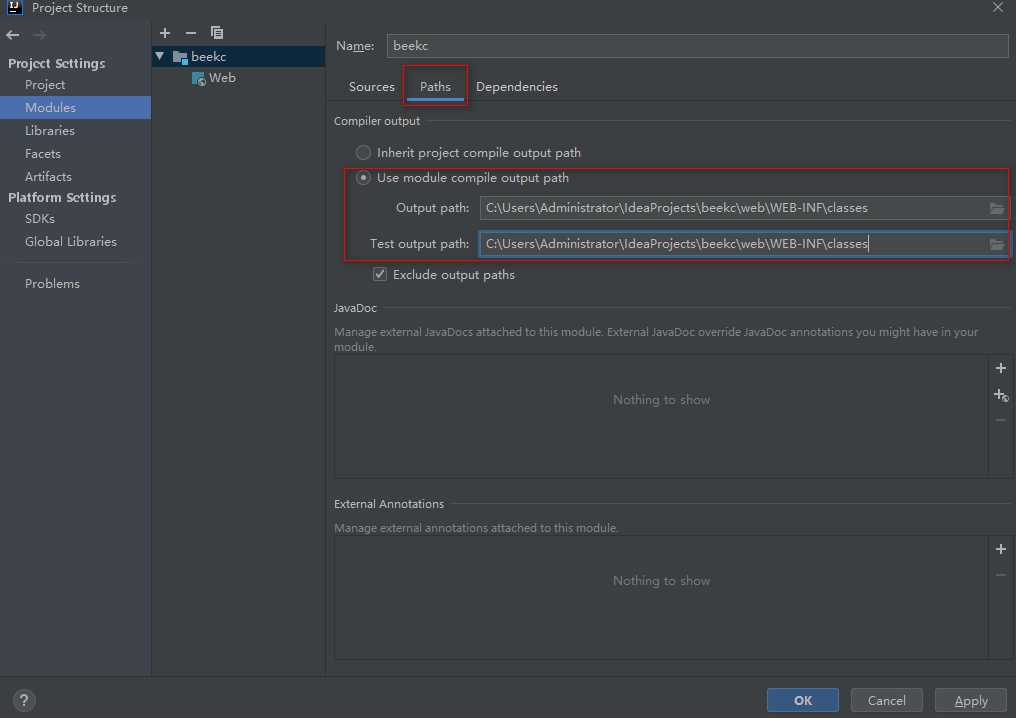
Task: Click the Cancel button
Action: [886, 700]
